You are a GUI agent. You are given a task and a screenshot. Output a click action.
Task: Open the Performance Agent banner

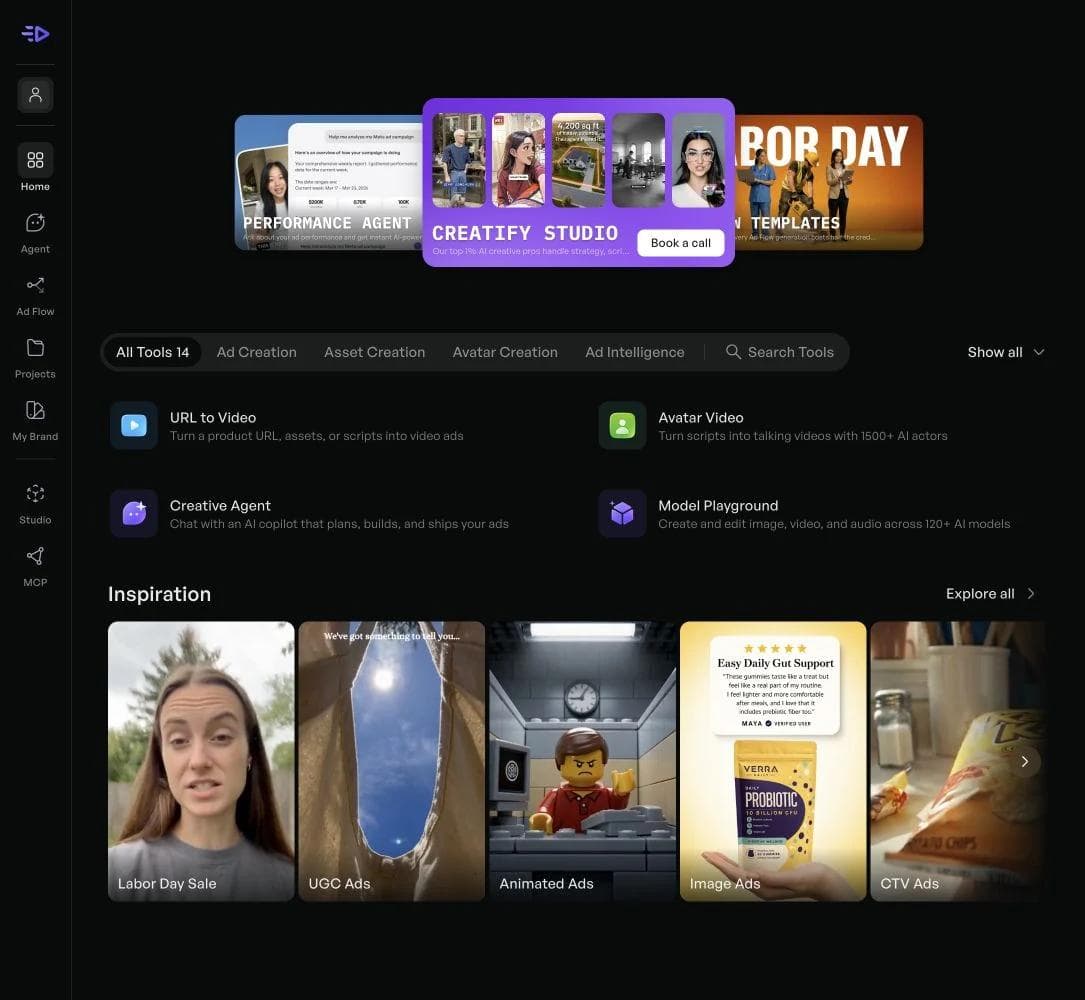(329, 183)
